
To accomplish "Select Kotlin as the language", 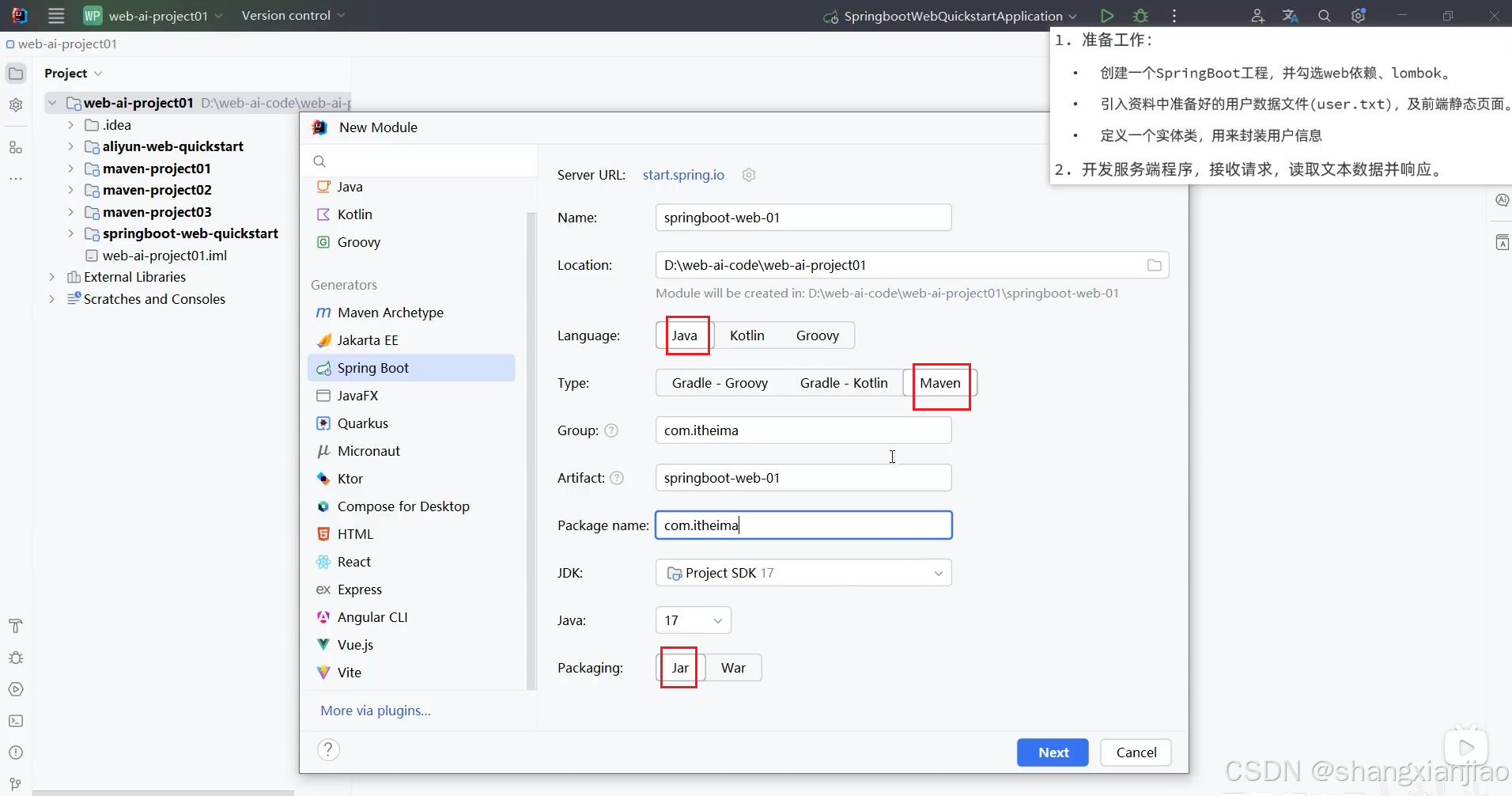I will point(747,335).
